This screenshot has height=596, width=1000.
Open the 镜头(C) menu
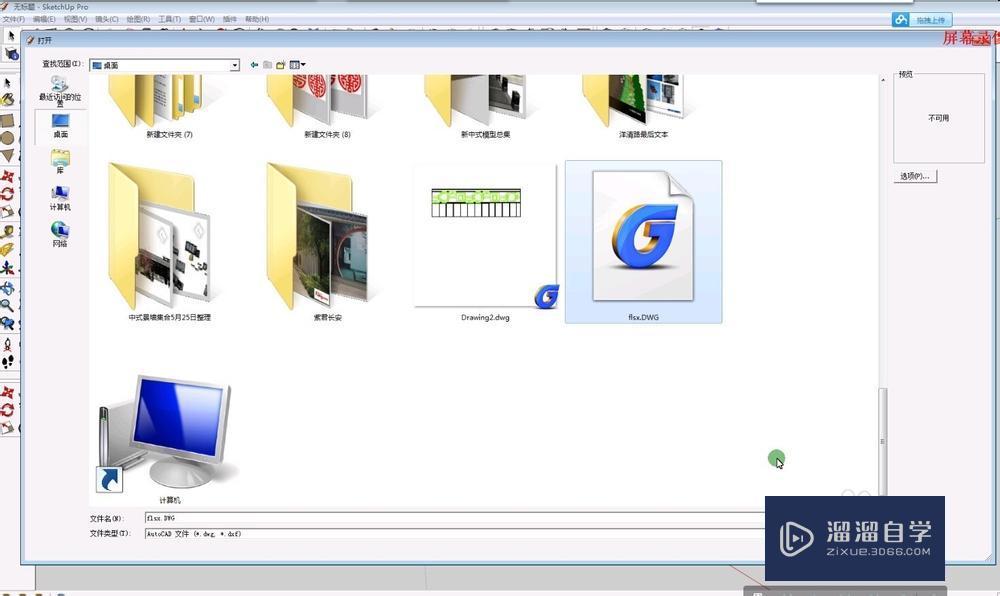click(107, 19)
